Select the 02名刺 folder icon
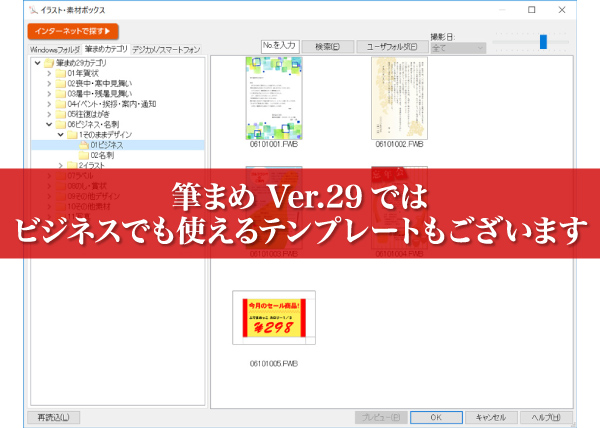 83,155
